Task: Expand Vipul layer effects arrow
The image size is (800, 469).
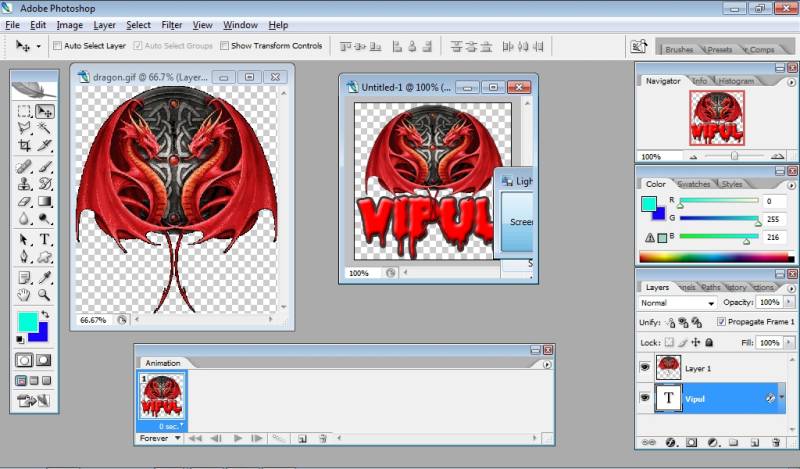Action: click(781, 398)
